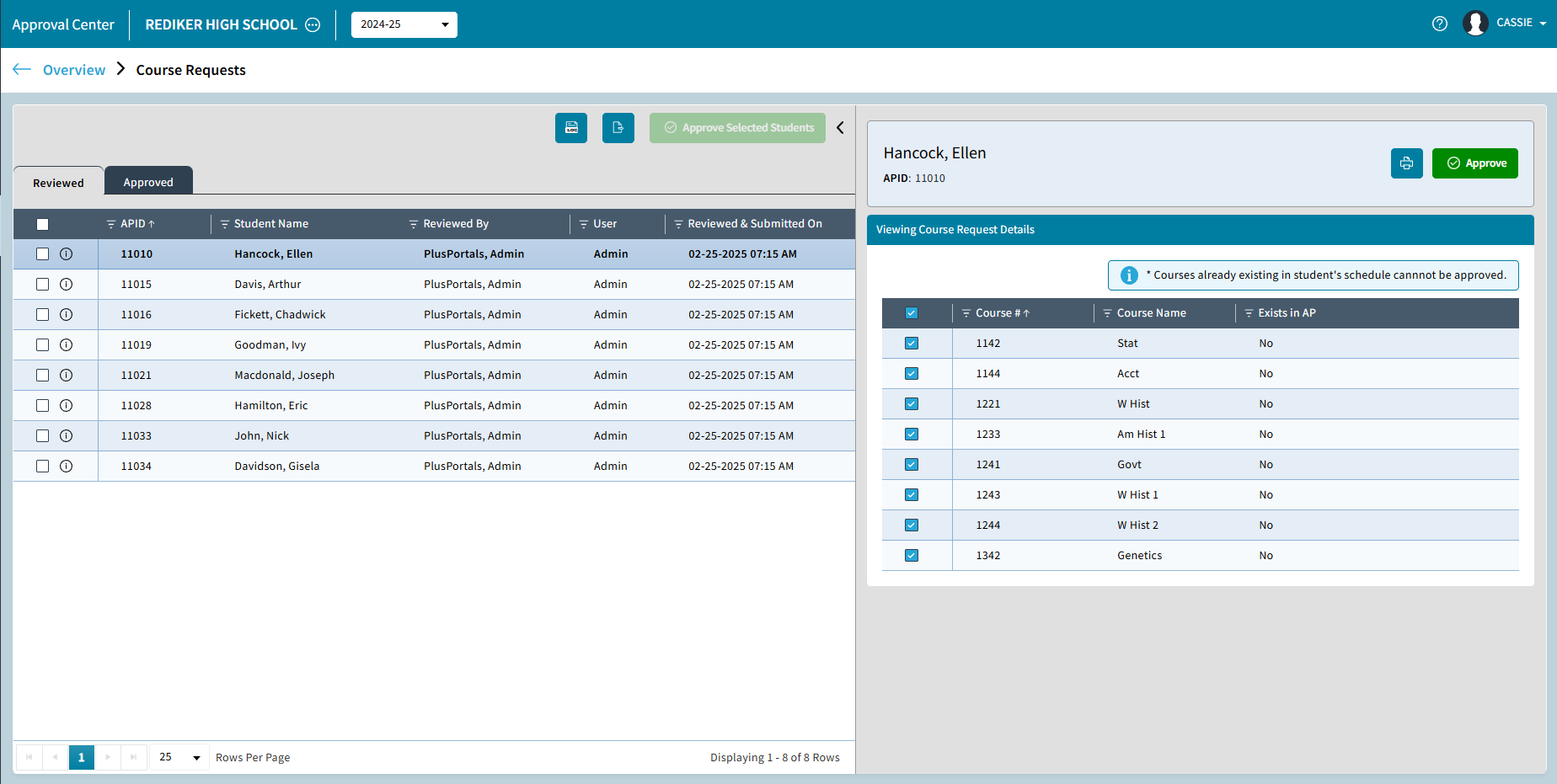Image resolution: width=1557 pixels, height=784 pixels.
Task: Print Hancock, Ellen's course requests
Action: [1407, 163]
